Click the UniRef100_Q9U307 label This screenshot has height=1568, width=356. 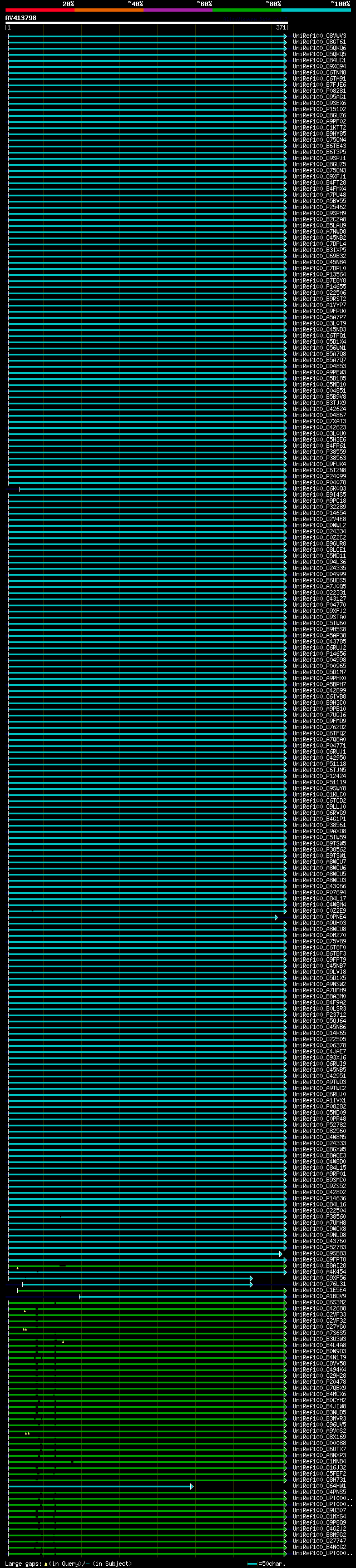[319, 1510]
